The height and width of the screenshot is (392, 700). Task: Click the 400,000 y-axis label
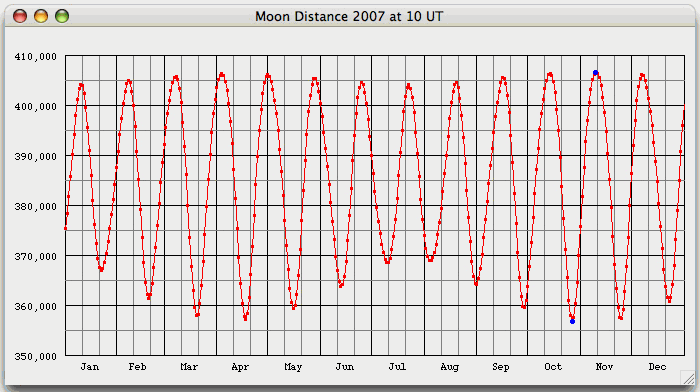click(x=36, y=107)
